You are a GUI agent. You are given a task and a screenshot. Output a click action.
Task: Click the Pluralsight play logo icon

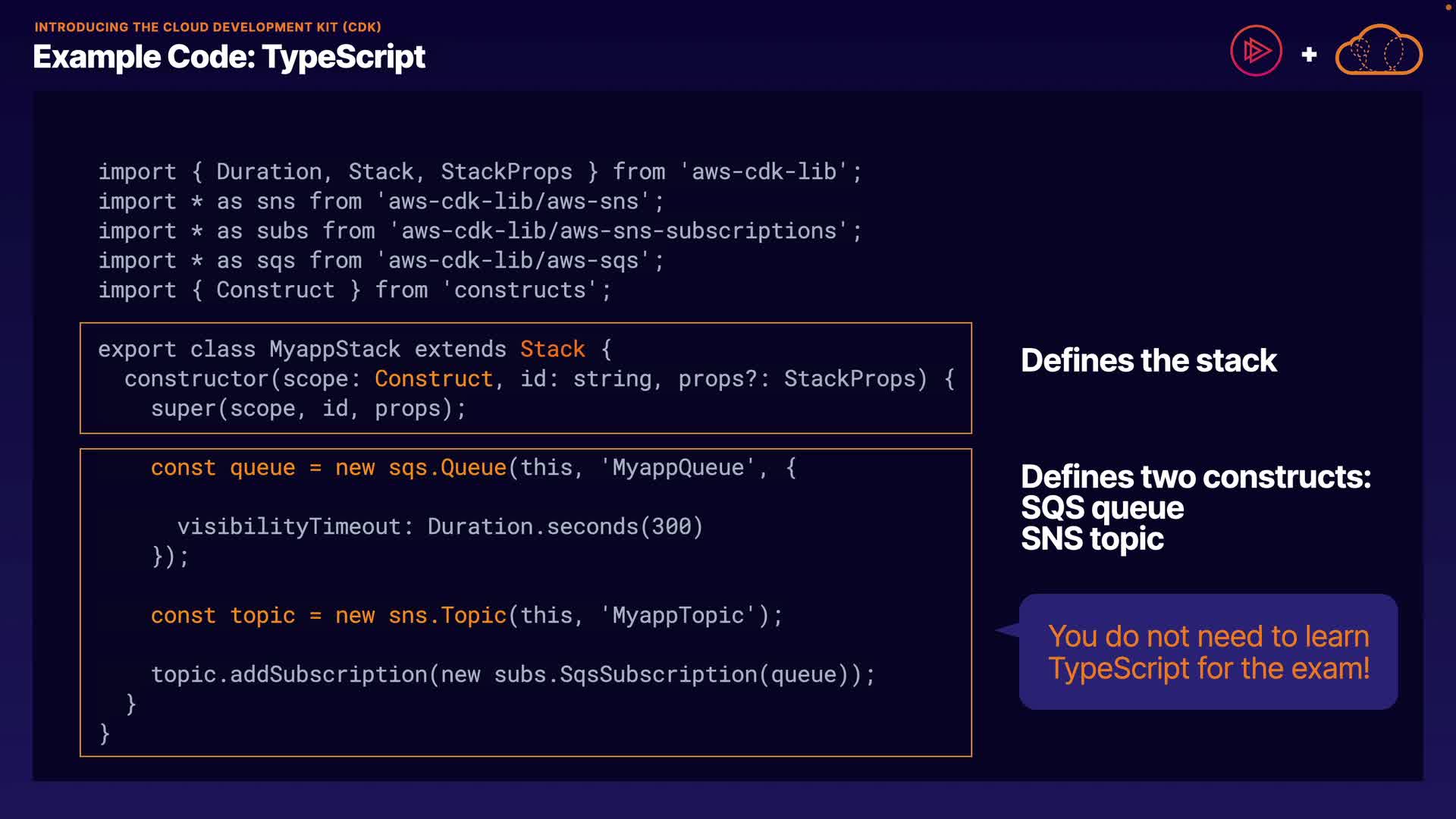tap(1256, 51)
